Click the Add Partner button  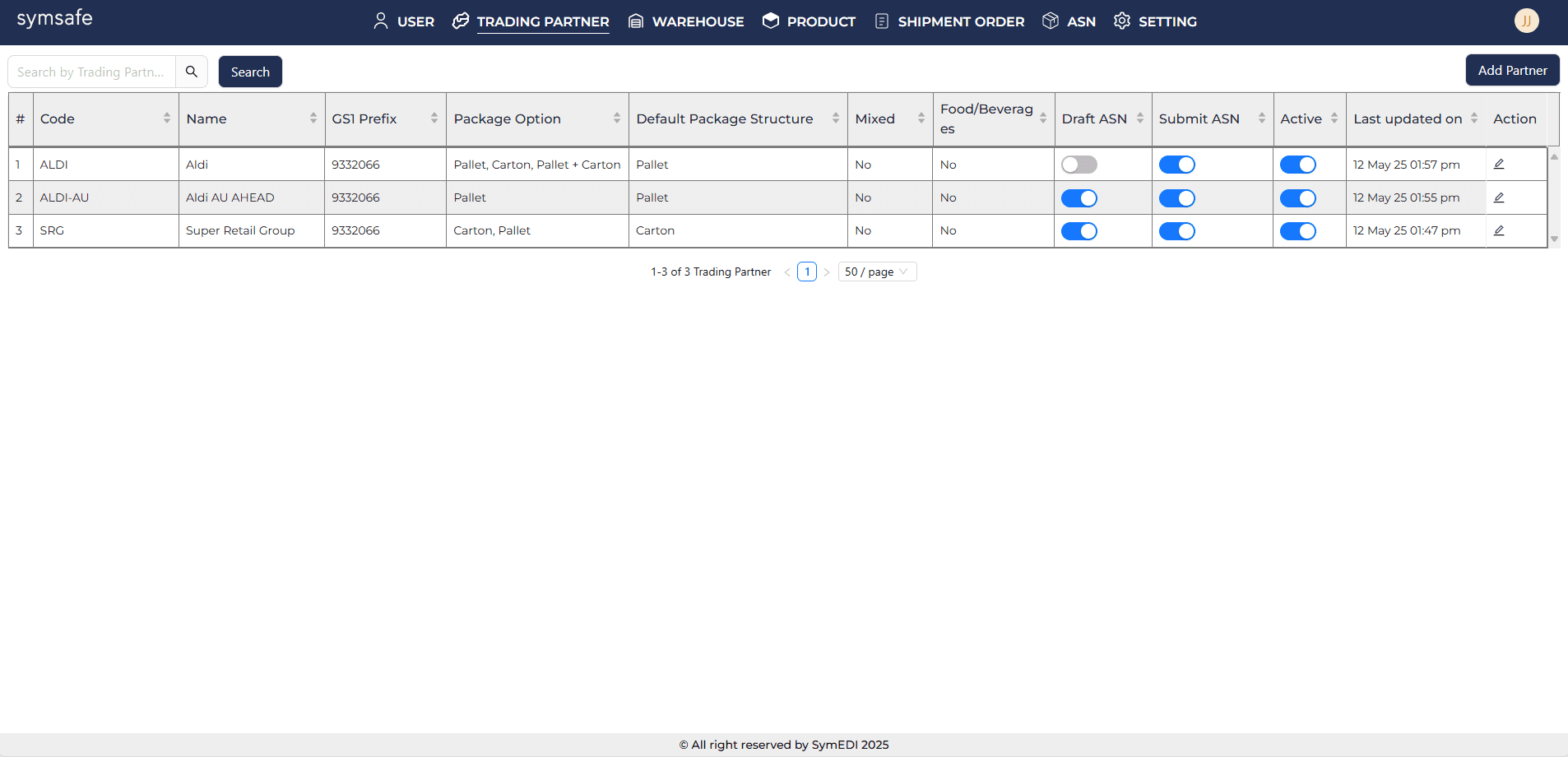click(x=1511, y=71)
